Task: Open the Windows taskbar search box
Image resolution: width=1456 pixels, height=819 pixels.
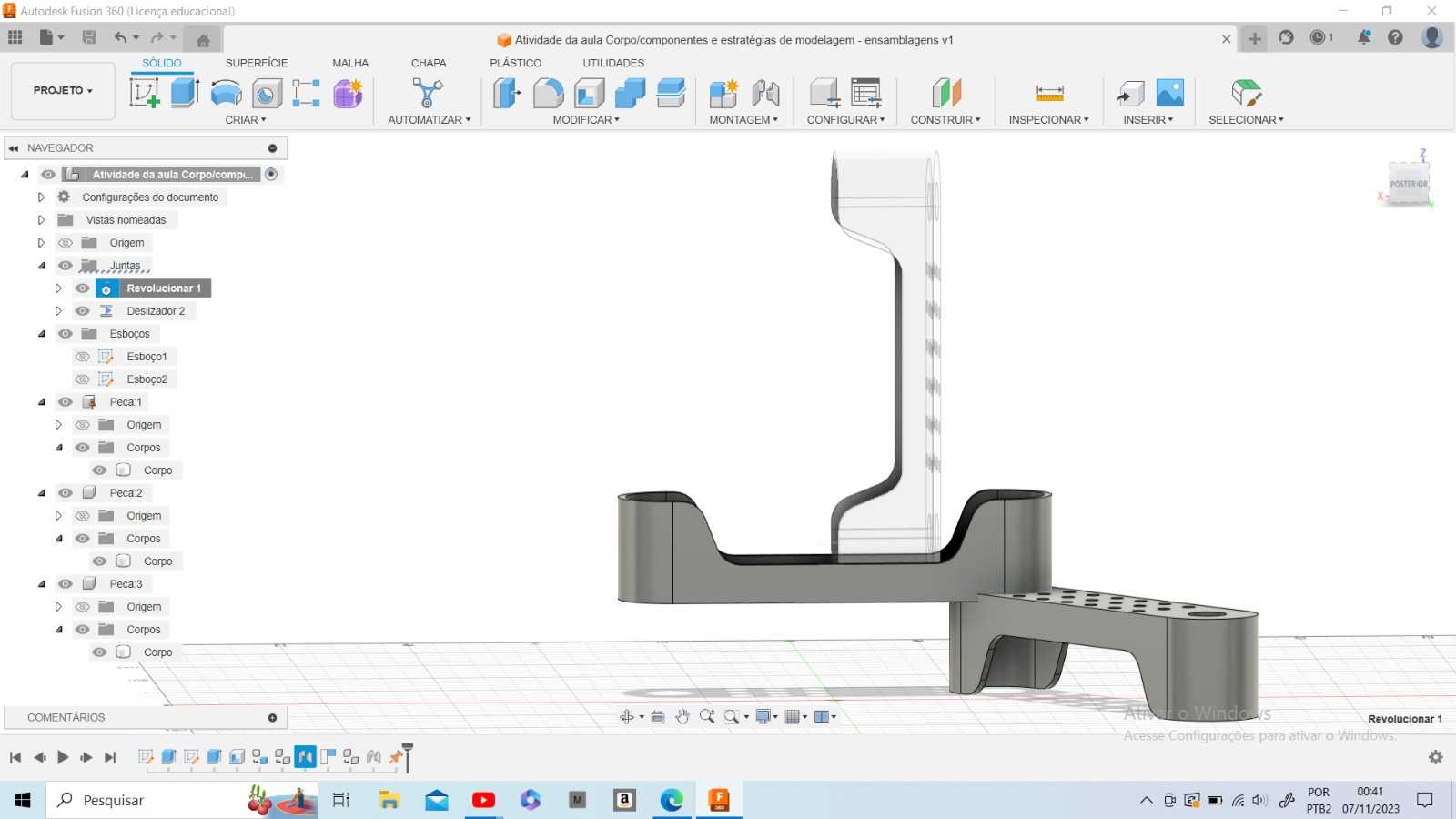Action: tap(182, 800)
